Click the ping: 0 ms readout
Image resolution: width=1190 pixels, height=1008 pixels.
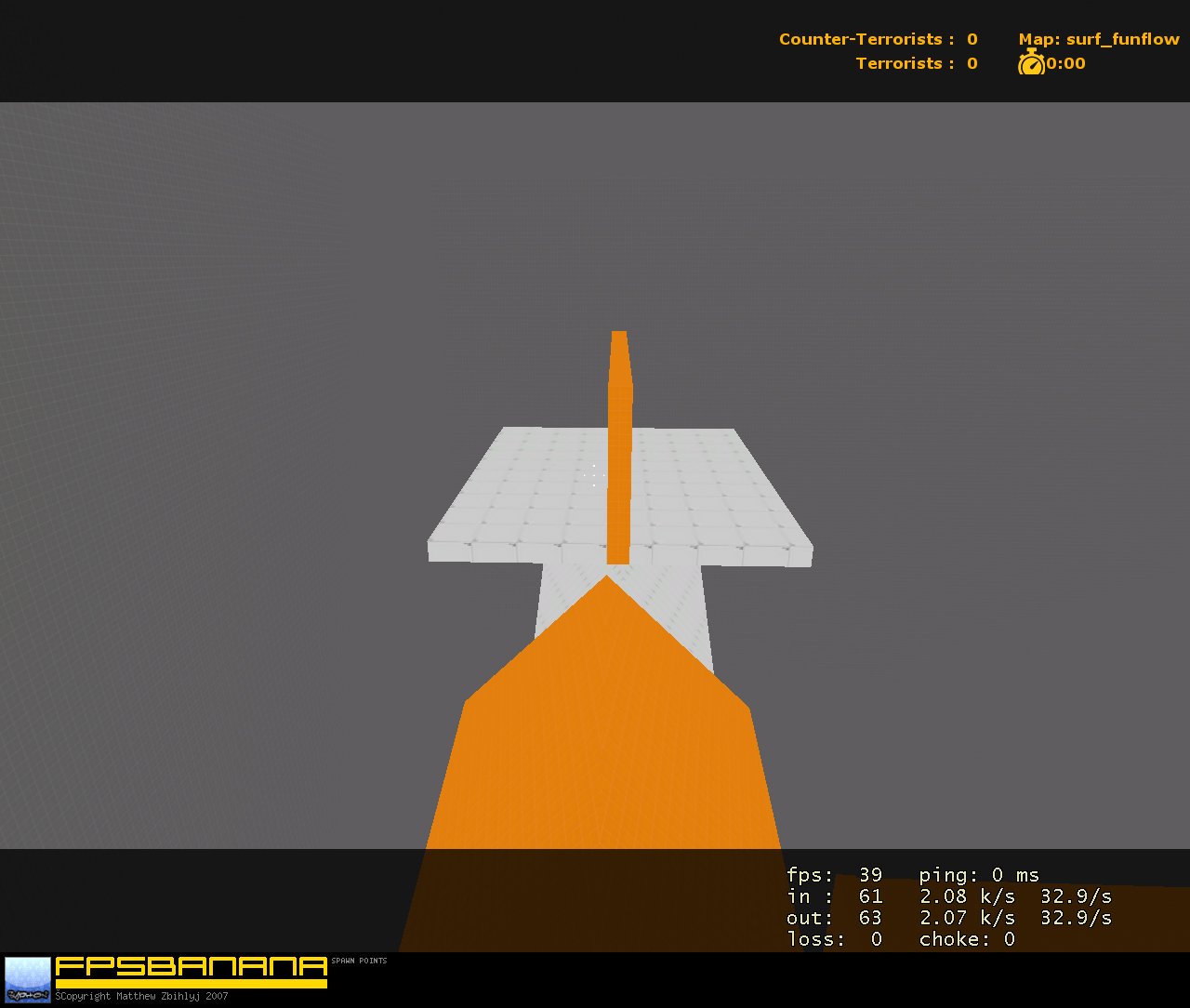[978, 875]
